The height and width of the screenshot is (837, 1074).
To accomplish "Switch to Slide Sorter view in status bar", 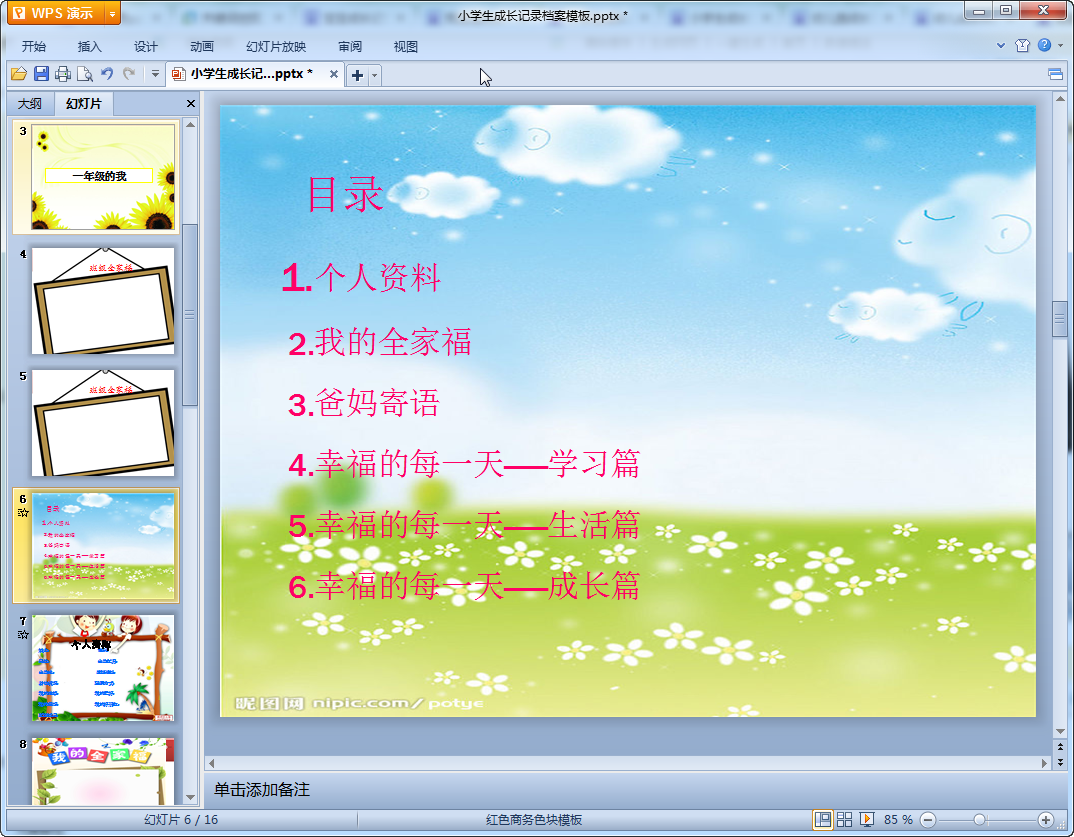I will (x=845, y=819).
